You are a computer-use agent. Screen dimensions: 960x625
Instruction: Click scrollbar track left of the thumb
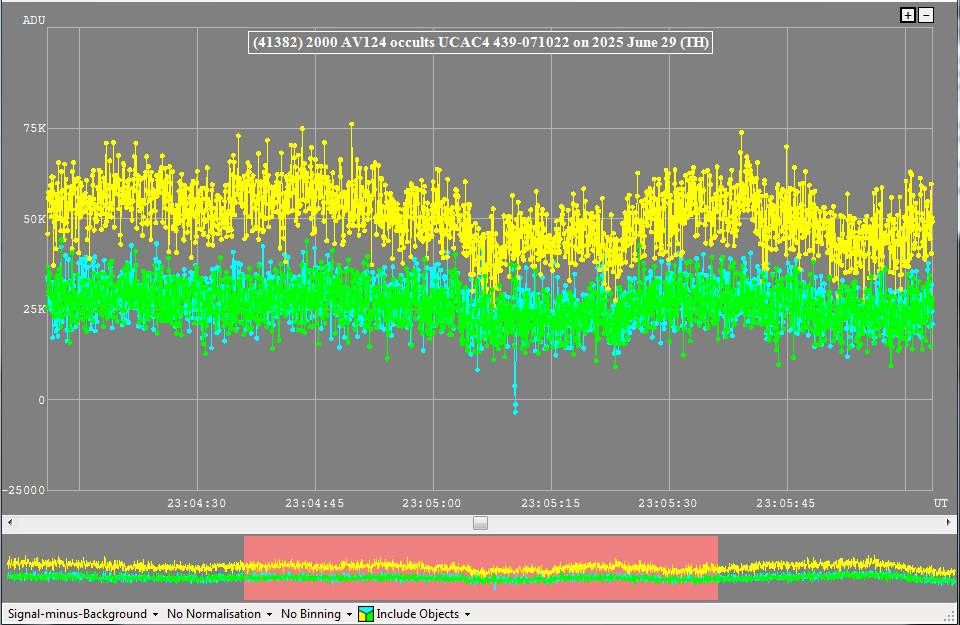click(x=240, y=523)
